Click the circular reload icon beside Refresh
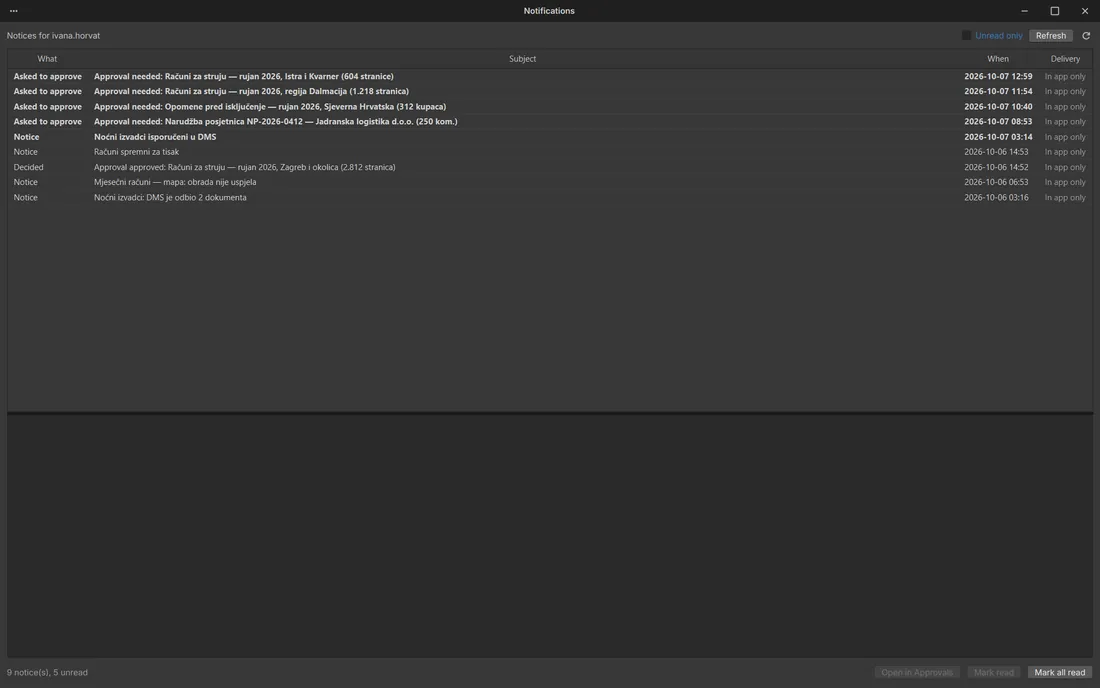Image resolution: width=1100 pixels, height=688 pixels. point(1086,36)
